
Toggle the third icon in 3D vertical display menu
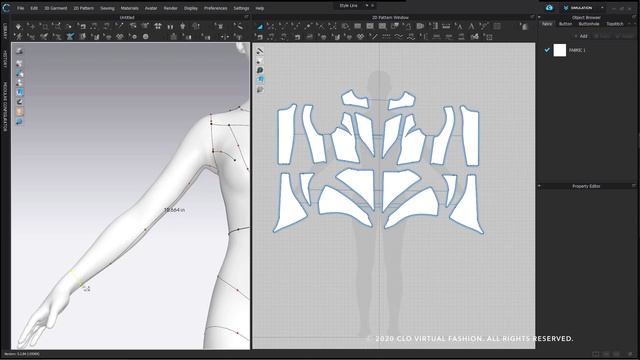[19, 73]
